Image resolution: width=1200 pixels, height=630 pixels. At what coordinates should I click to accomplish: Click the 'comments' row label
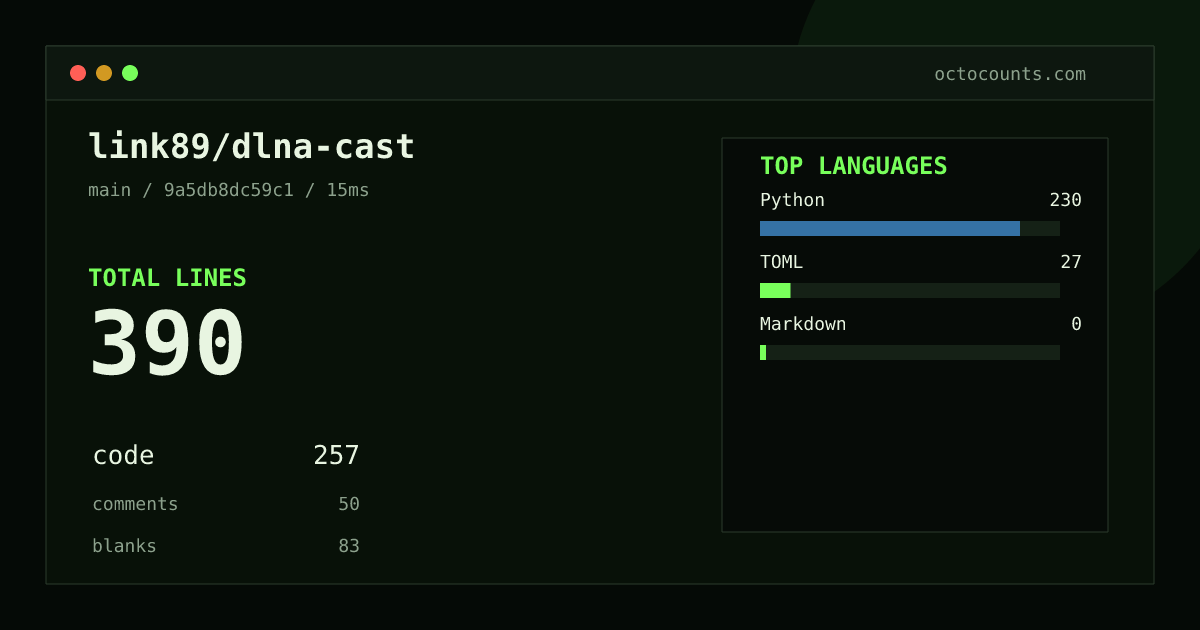pos(135,504)
